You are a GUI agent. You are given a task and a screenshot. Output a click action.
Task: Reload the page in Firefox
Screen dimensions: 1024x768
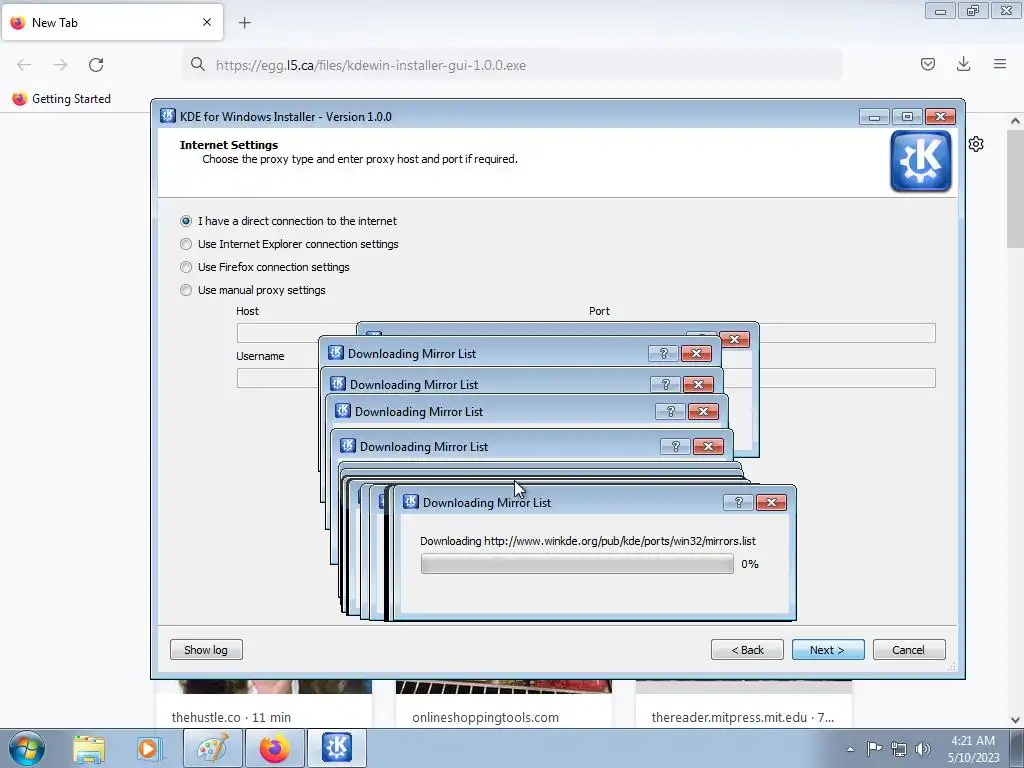coord(96,65)
